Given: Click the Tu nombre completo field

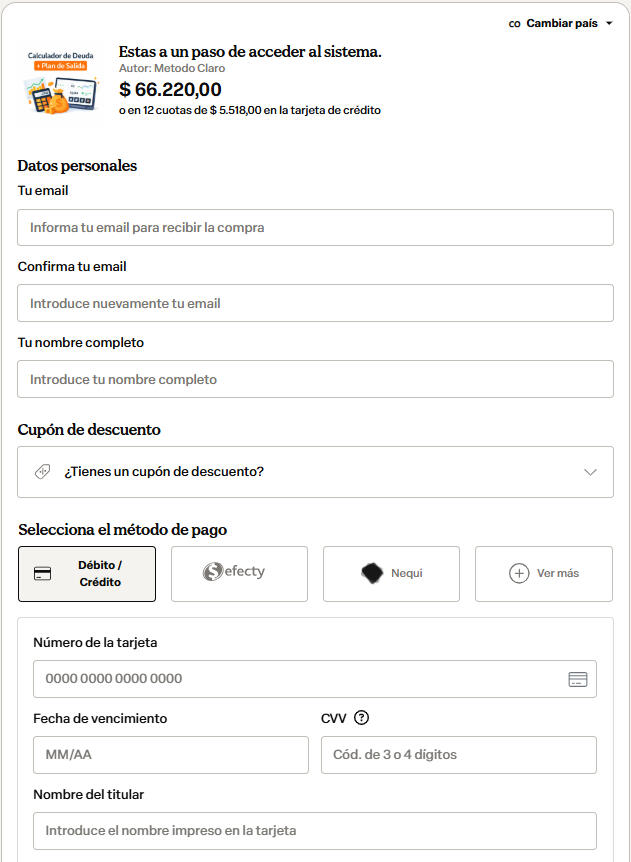Looking at the screenshot, I should click(315, 380).
